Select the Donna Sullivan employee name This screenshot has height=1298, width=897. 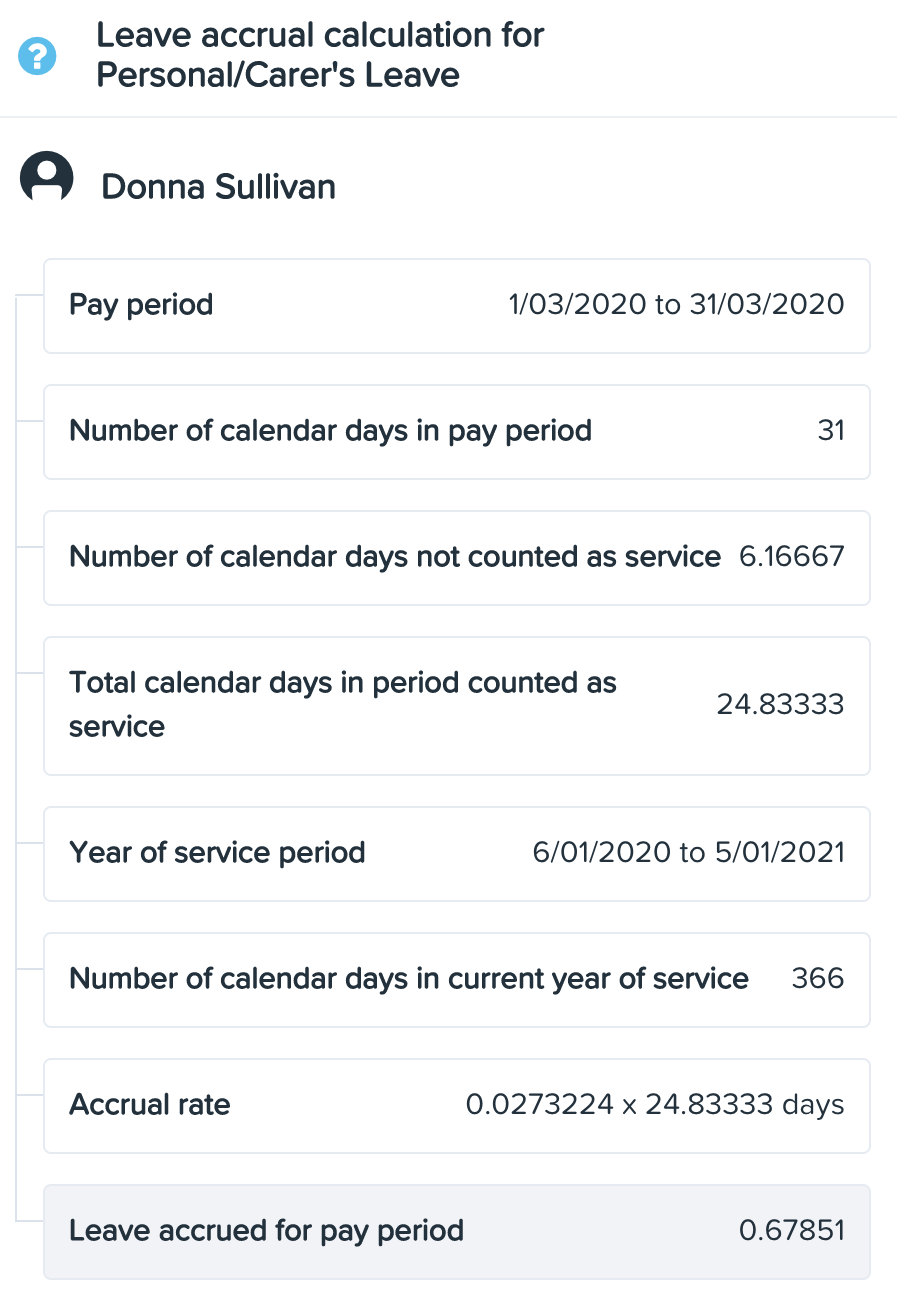click(219, 187)
